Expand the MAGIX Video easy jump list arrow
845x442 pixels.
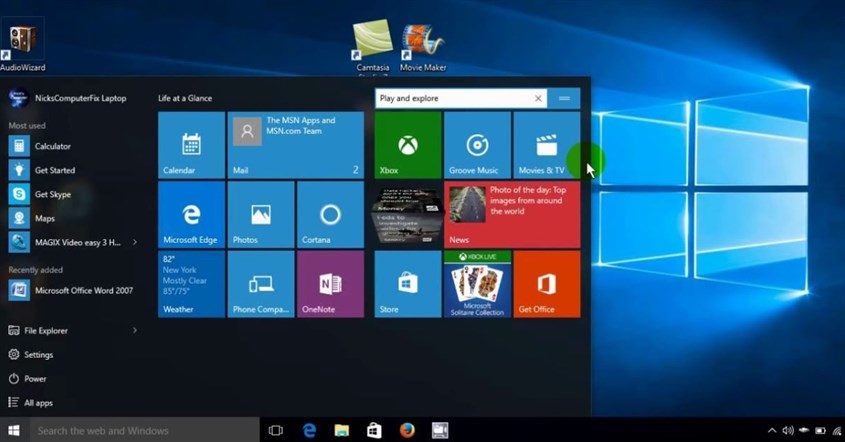[x=135, y=242]
